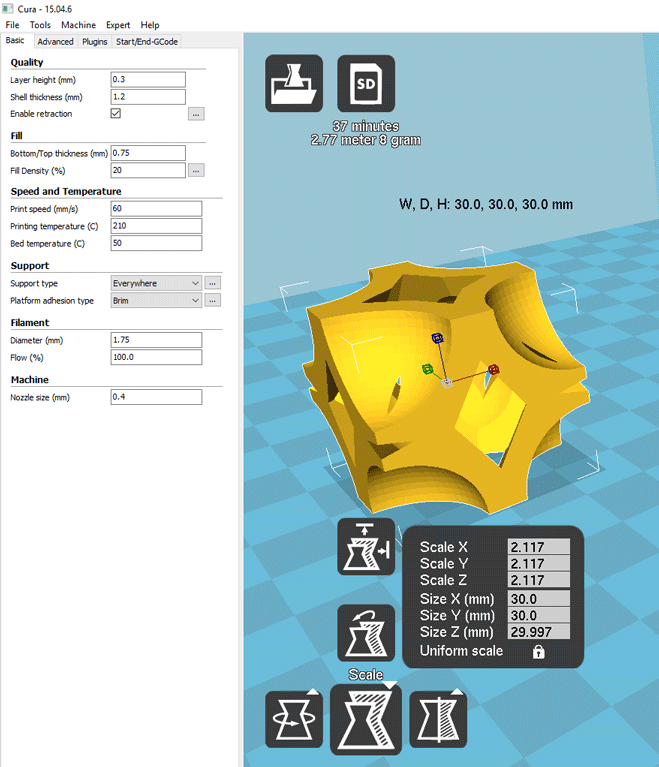
Task: Click the Cura application icon in title bar
Action: tap(8, 9)
